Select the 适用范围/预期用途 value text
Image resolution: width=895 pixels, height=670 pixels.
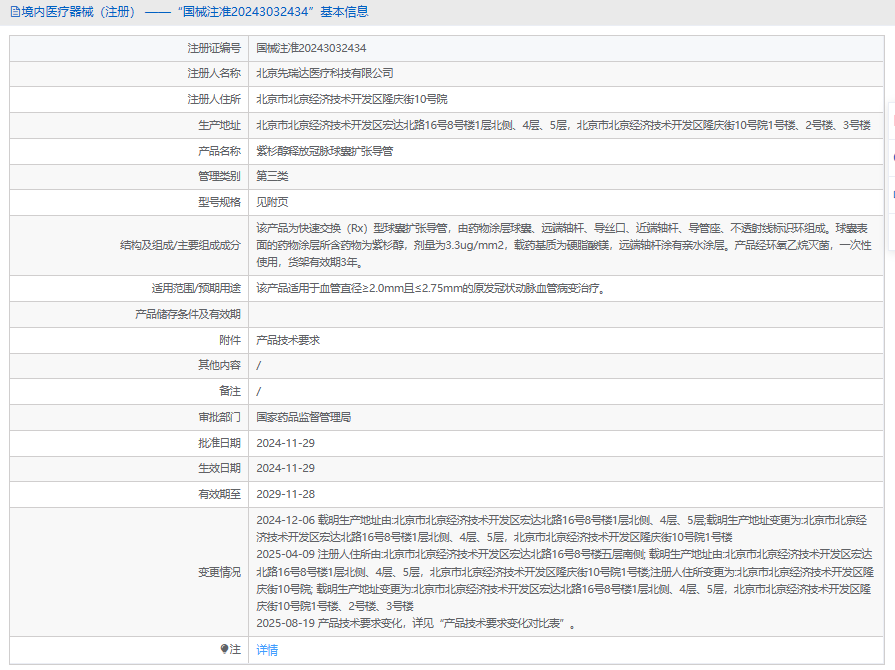pos(431,289)
